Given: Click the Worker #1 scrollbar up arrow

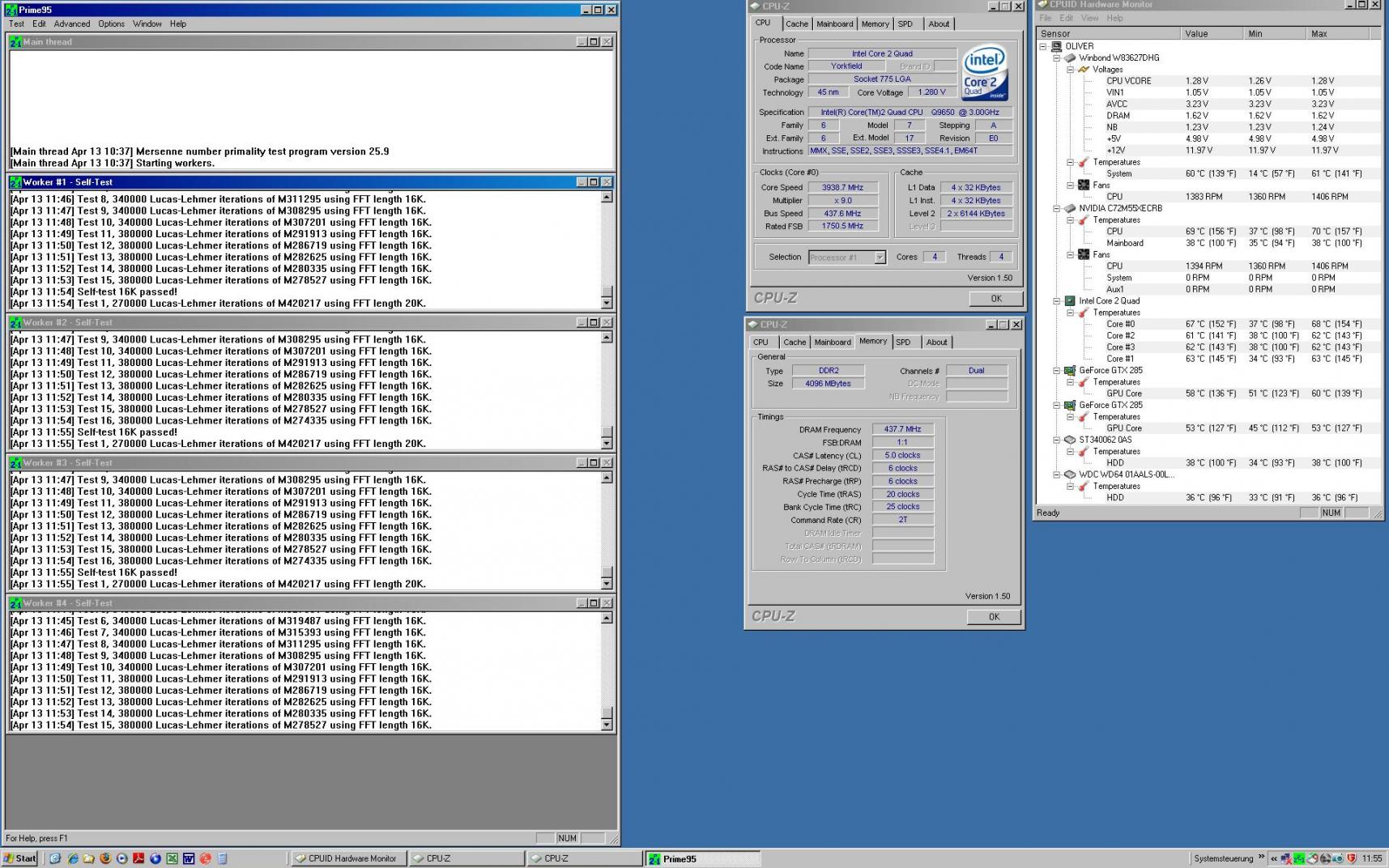Looking at the screenshot, I should (x=607, y=198).
